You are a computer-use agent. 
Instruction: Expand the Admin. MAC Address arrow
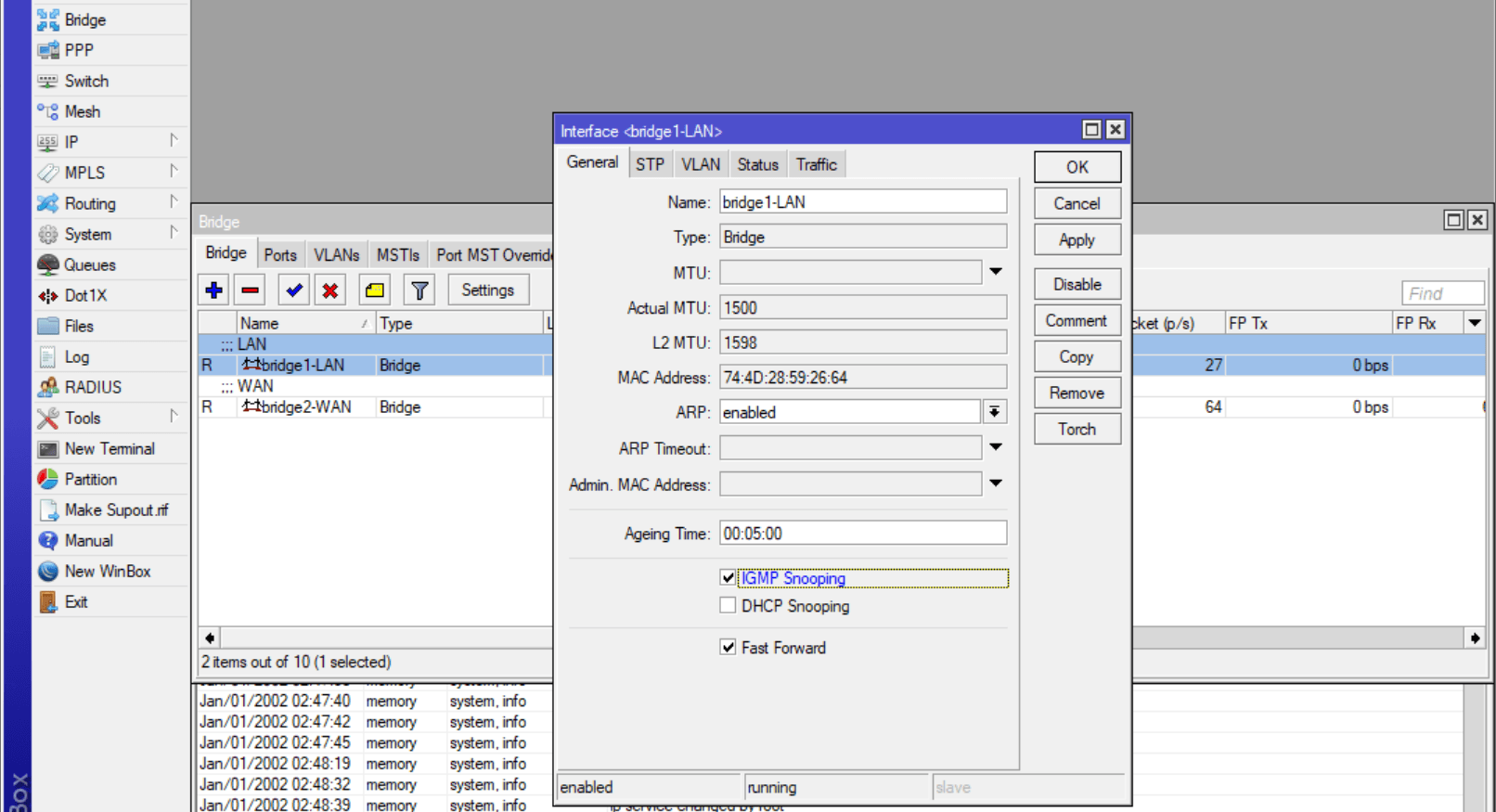click(996, 483)
